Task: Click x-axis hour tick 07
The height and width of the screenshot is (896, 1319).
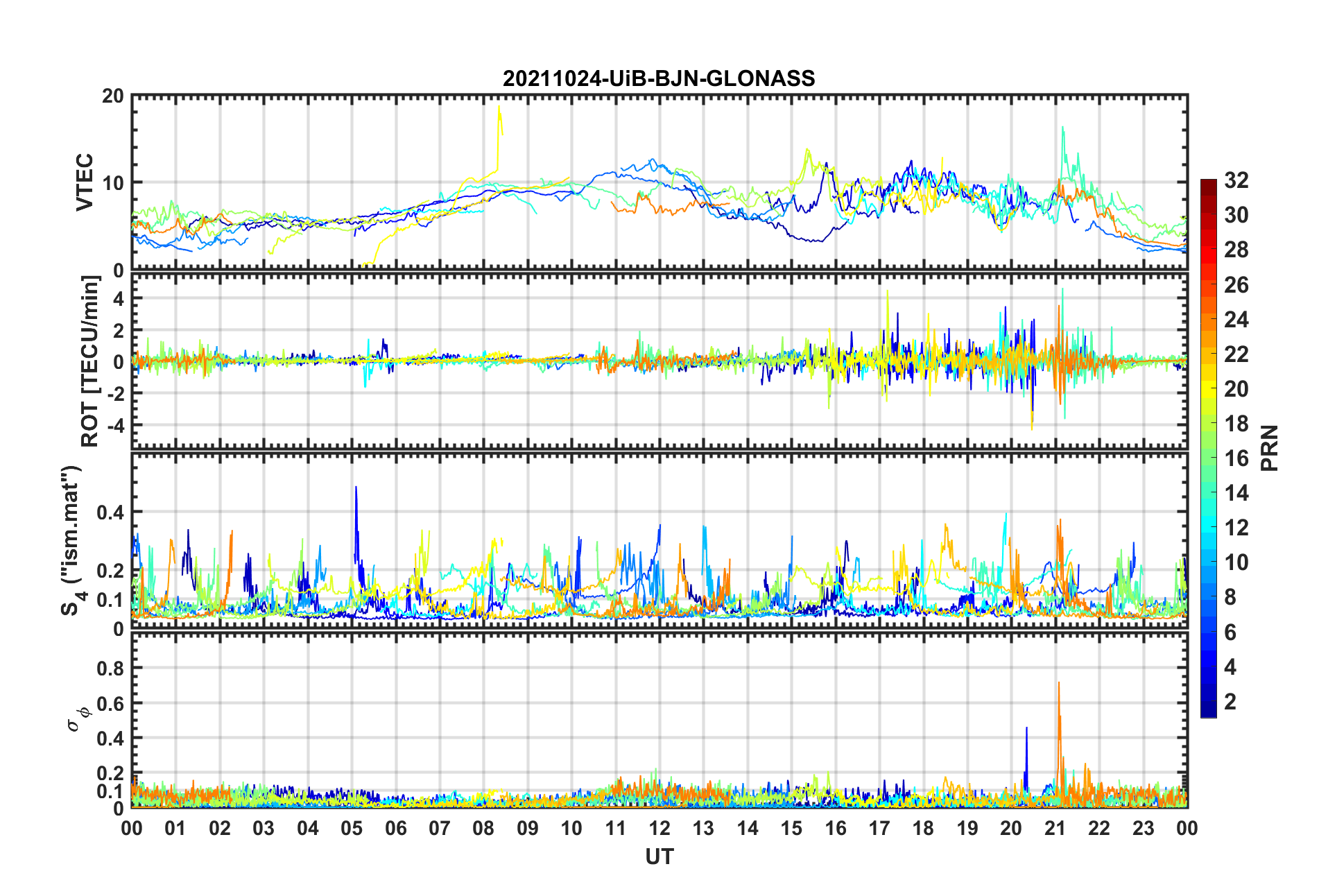Action: pyautogui.click(x=440, y=828)
